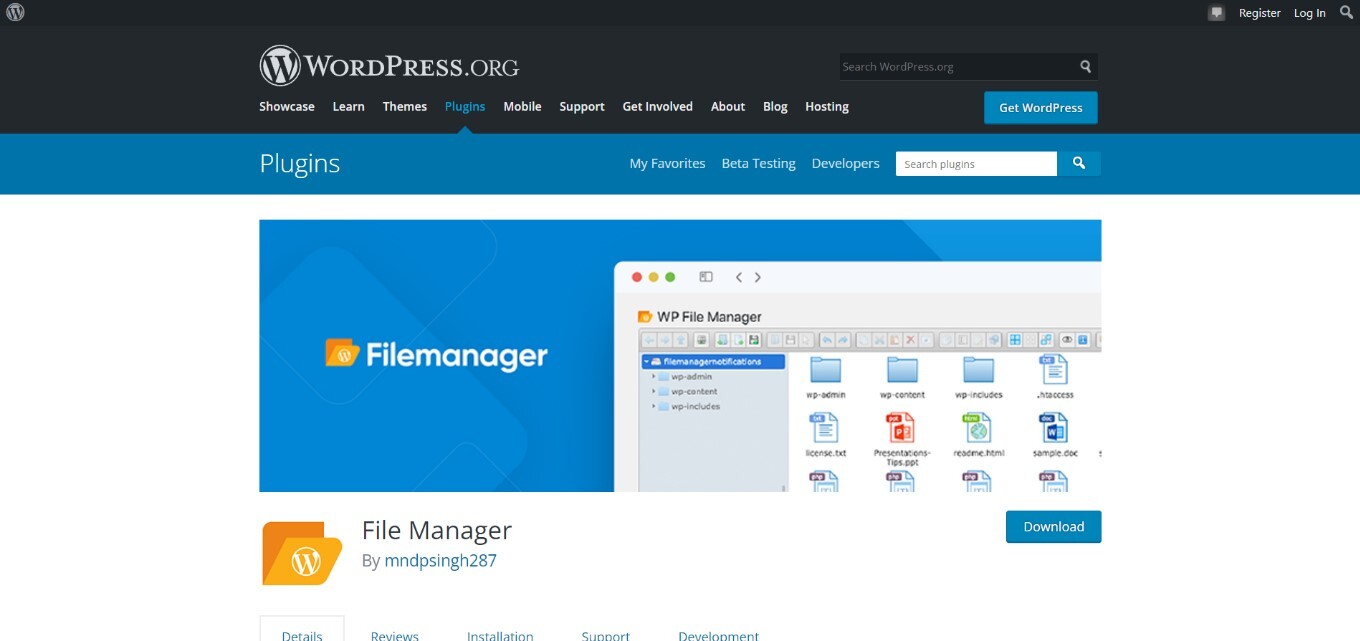Click the notifications bubble icon near Register
1360x641 pixels.
[1216, 13]
